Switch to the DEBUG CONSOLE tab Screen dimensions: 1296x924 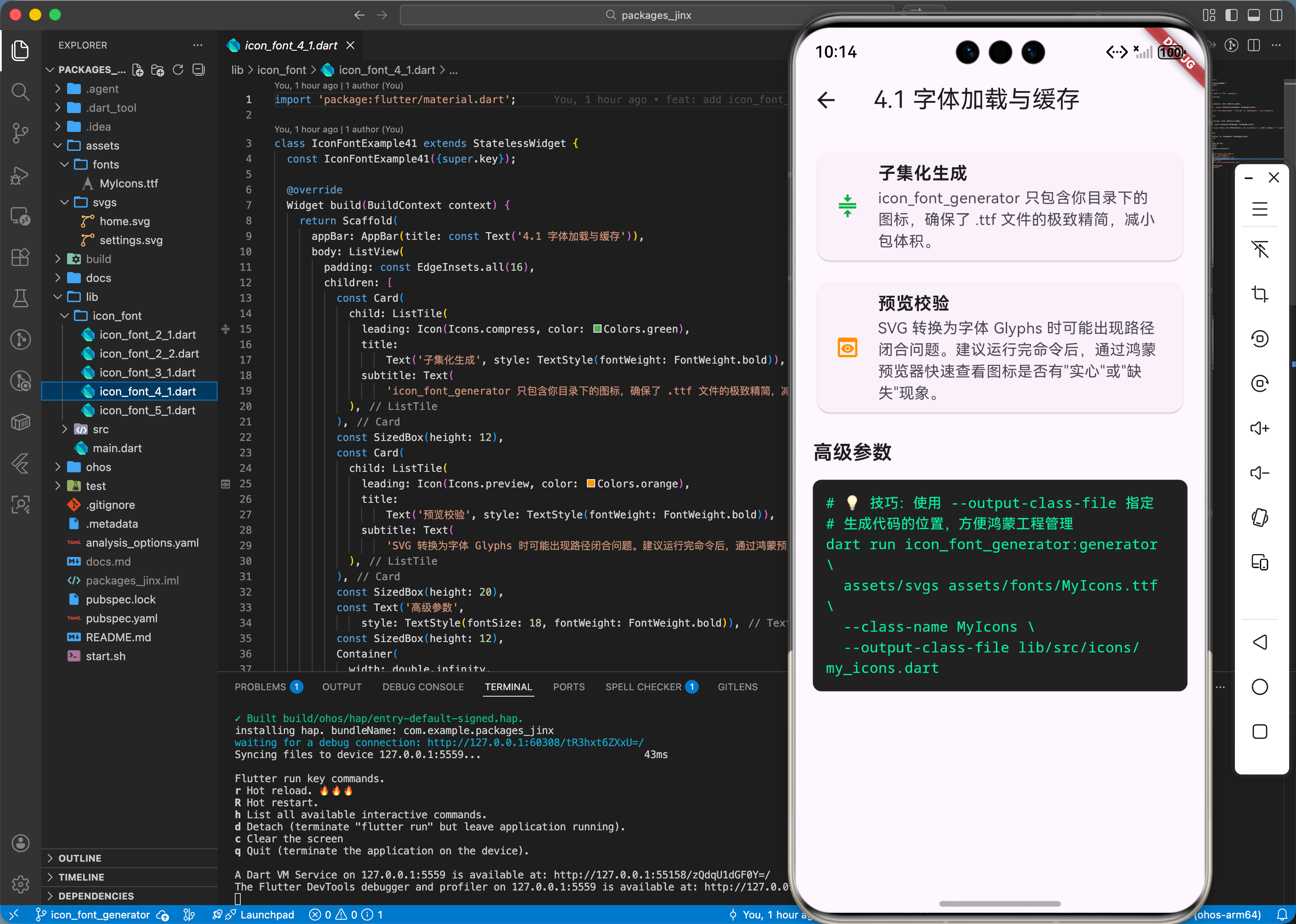point(423,687)
